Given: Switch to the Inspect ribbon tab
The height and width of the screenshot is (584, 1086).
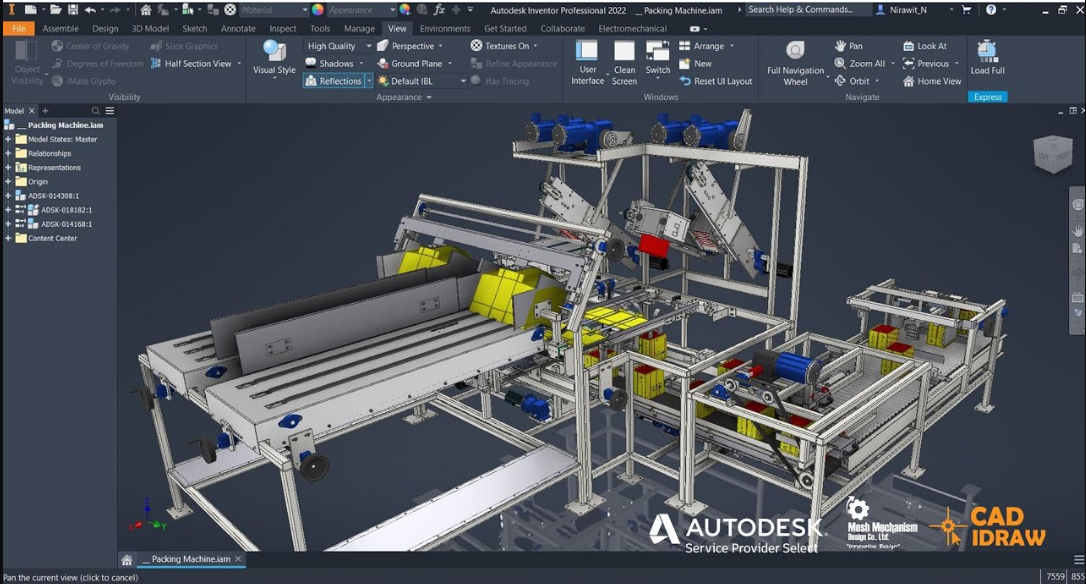Looking at the screenshot, I should tap(283, 28).
